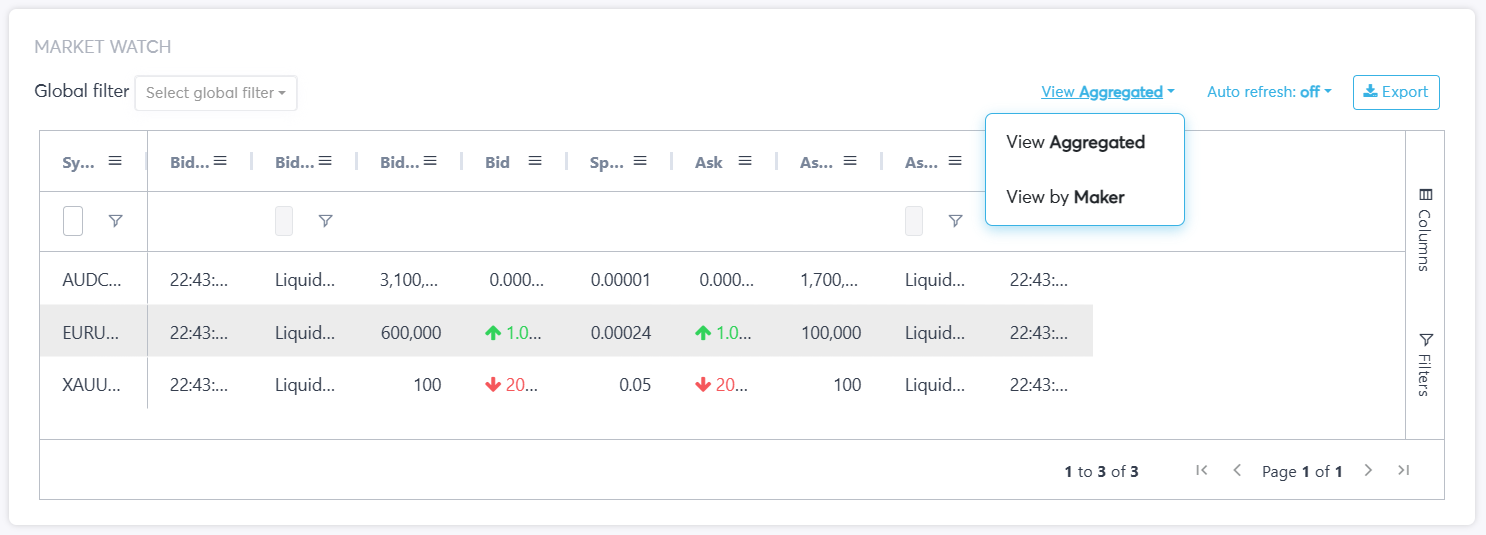
Task: Choose View by Maker from the menu
Action: (1065, 197)
